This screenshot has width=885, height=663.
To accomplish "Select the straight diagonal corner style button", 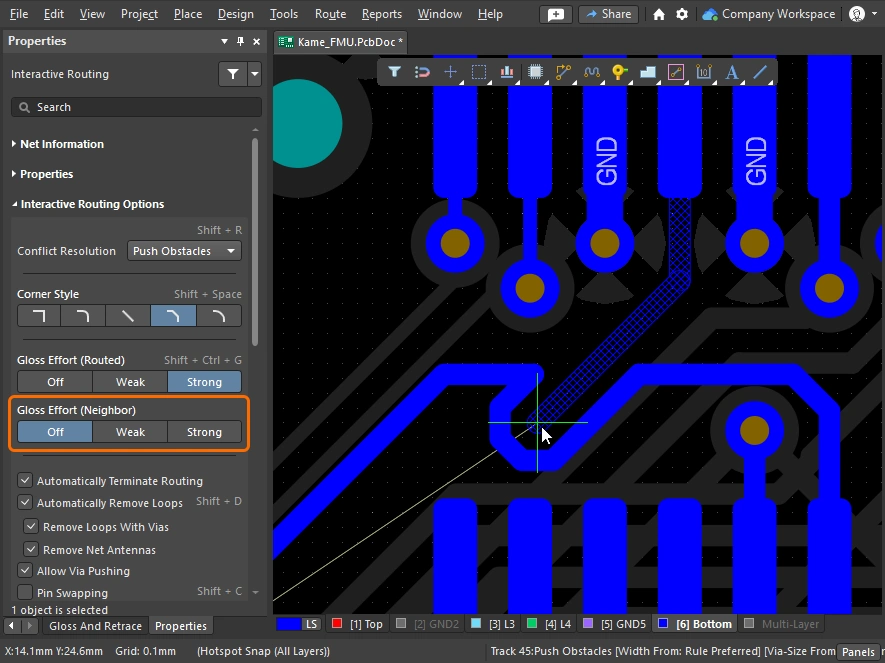I will click(128, 316).
